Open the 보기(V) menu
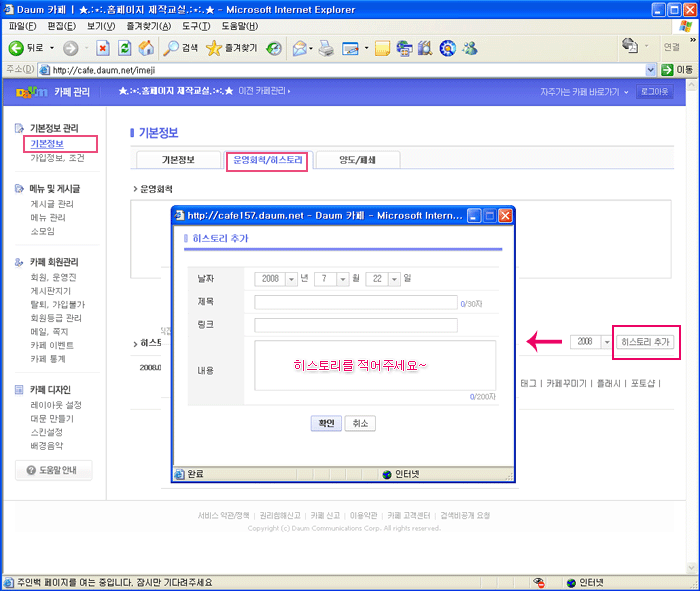The height and width of the screenshot is (591, 700). 101,26
